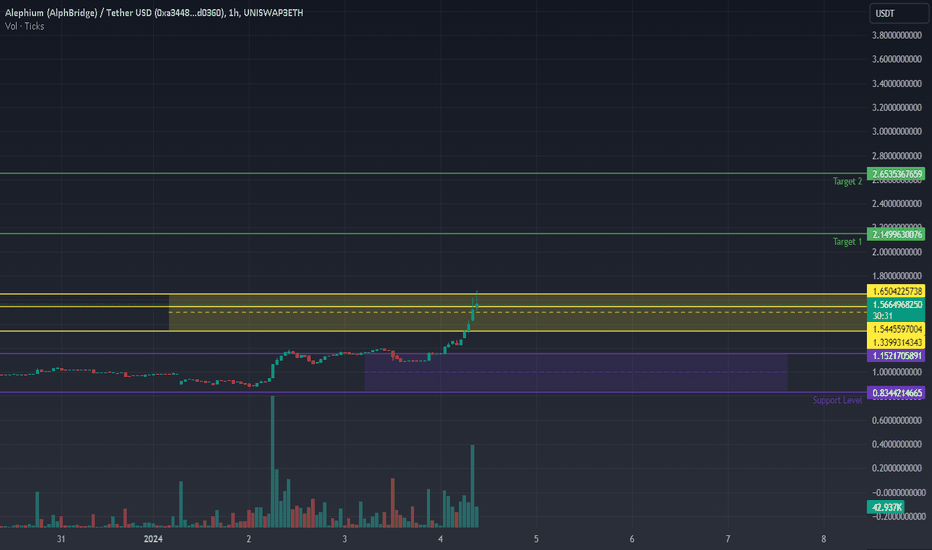Click the 2.4000000000 price axis label
The width and height of the screenshot is (932, 550).
pos(896,204)
